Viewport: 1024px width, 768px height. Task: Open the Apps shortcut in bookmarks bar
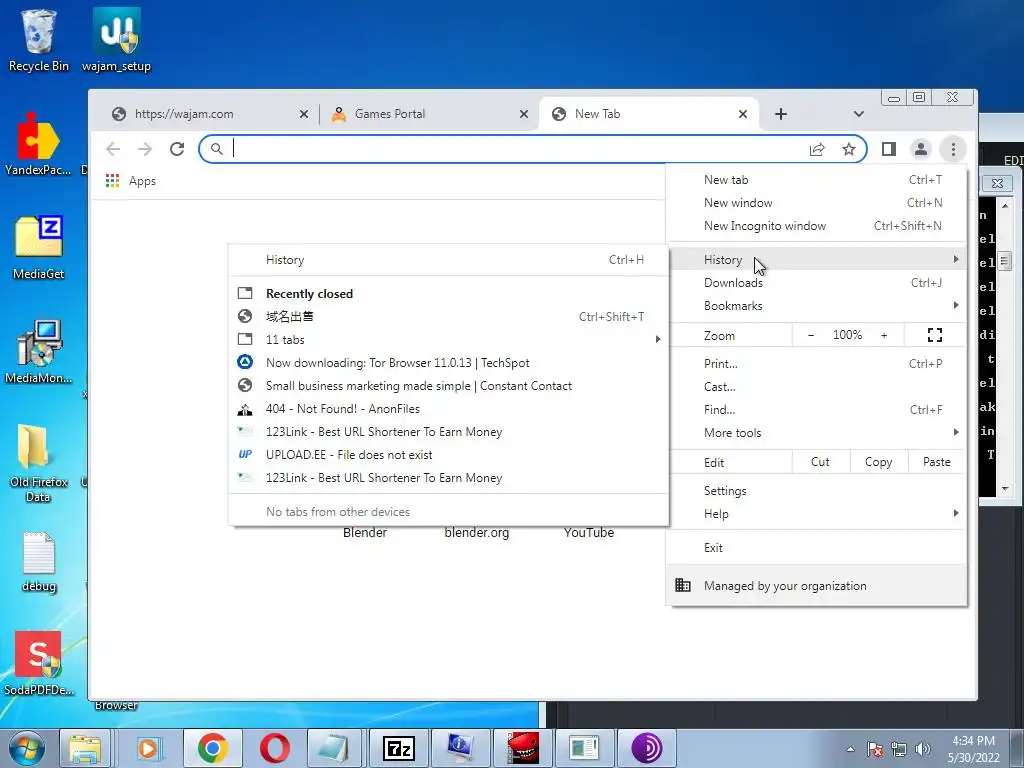[x=131, y=181]
